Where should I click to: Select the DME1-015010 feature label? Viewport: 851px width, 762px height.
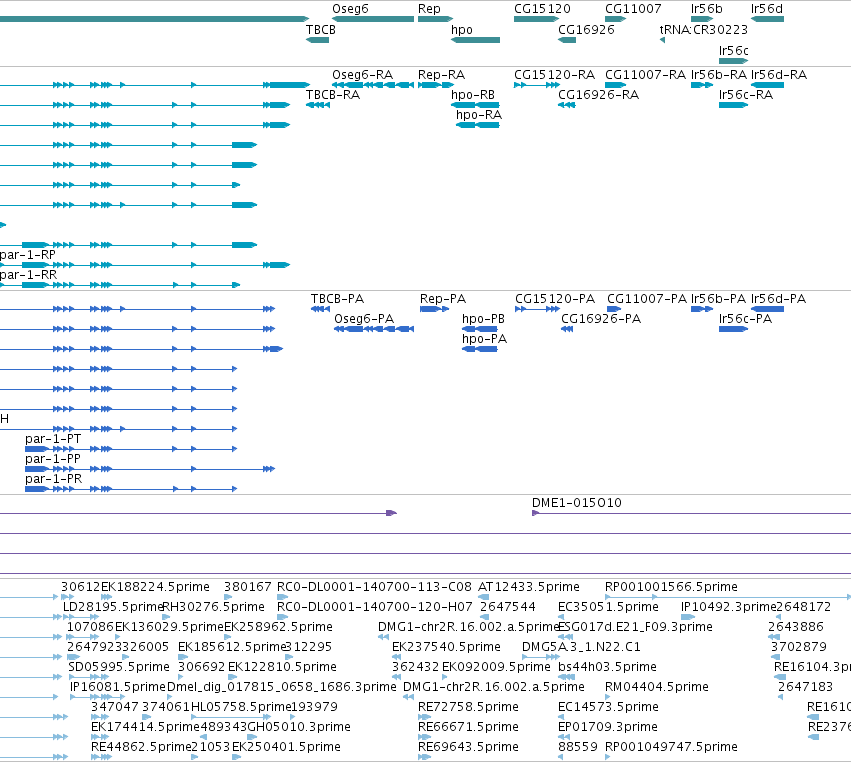(x=576, y=503)
